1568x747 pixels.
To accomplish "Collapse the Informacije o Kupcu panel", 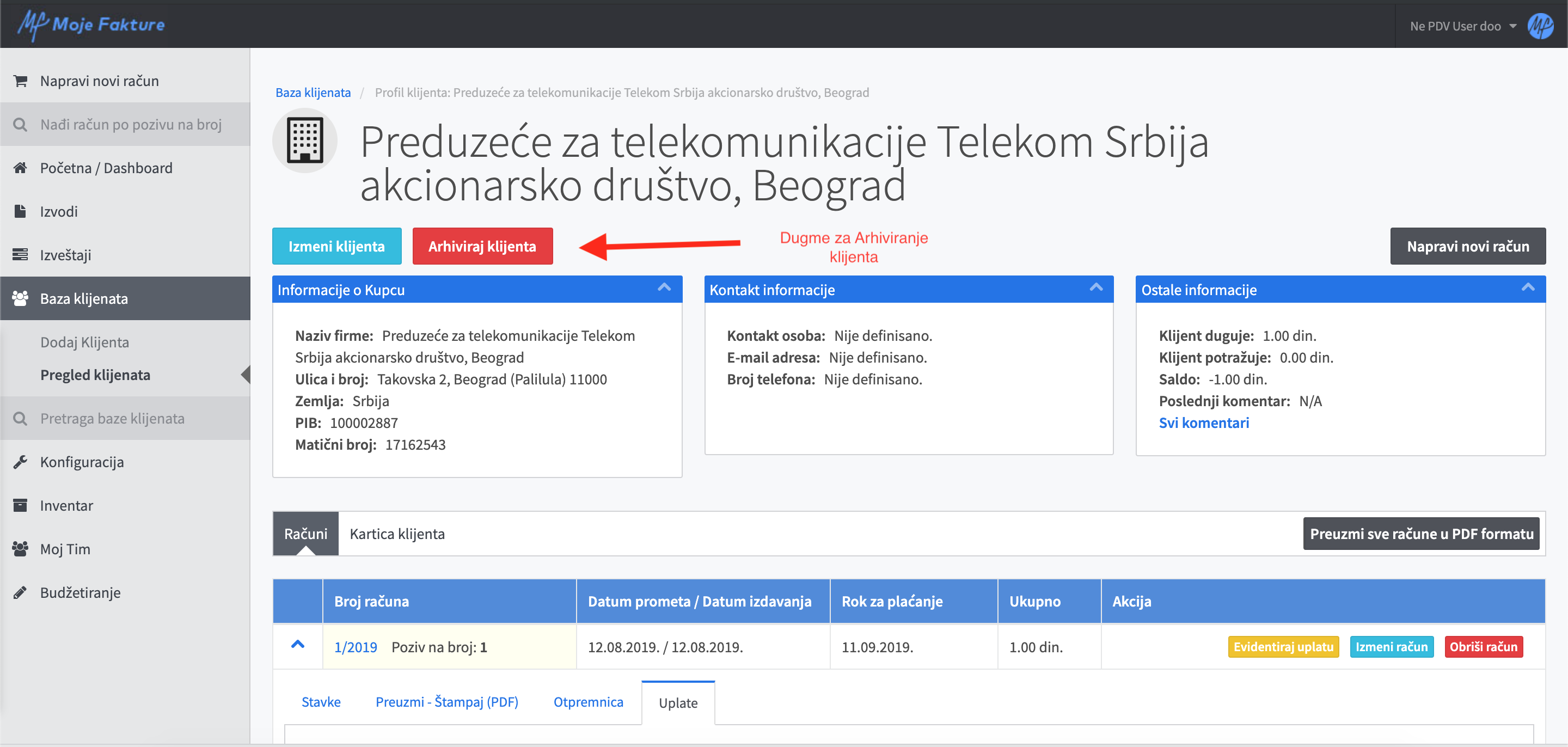I will pyautogui.click(x=664, y=287).
